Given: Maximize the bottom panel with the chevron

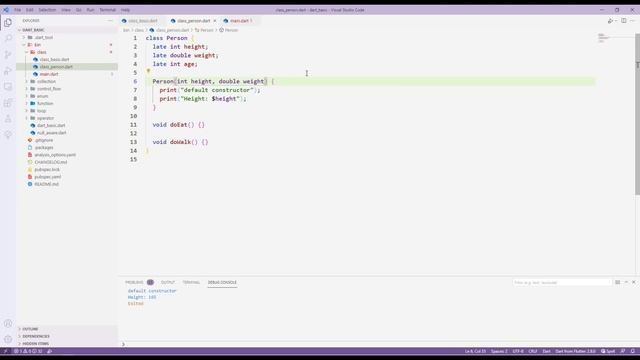Looking at the screenshot, I should point(626,282).
